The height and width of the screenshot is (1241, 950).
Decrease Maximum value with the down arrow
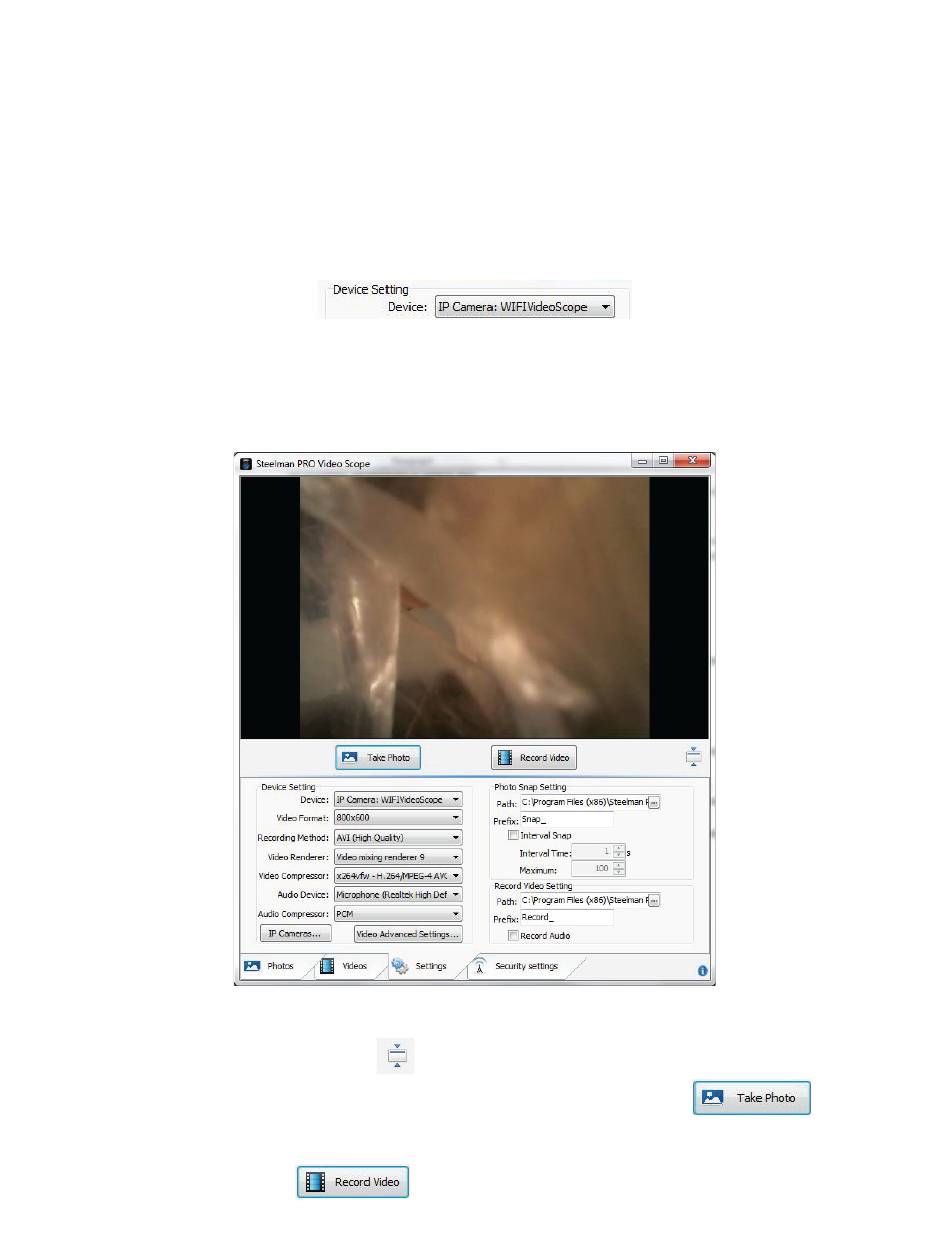tap(619, 873)
